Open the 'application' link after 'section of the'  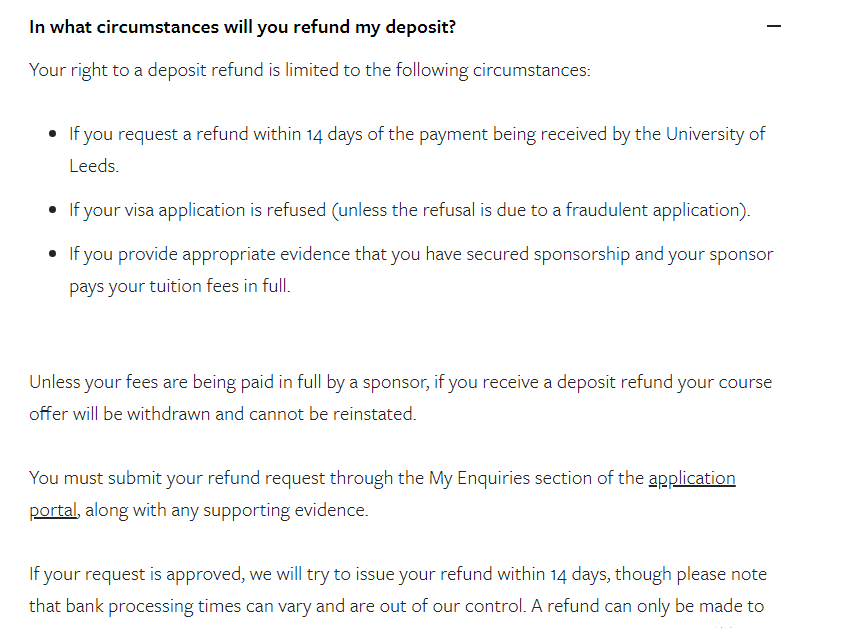click(x=692, y=478)
